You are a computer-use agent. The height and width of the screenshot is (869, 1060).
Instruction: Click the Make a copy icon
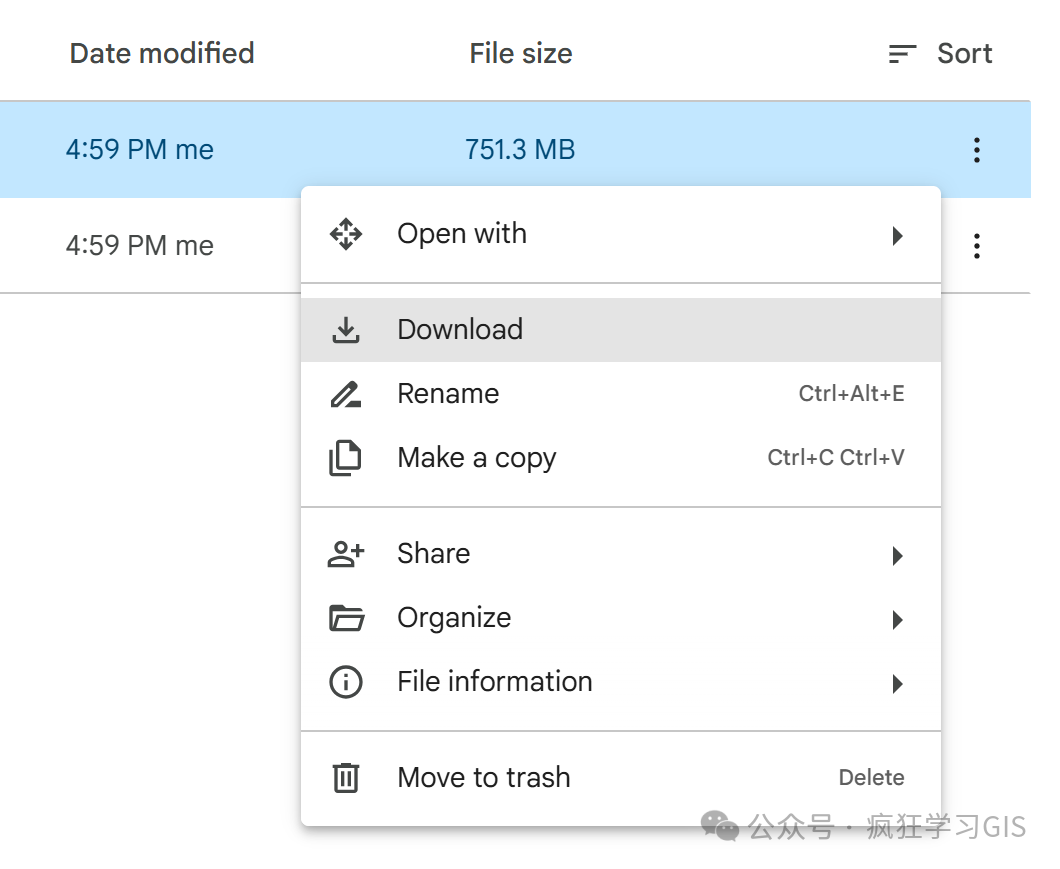(x=346, y=458)
